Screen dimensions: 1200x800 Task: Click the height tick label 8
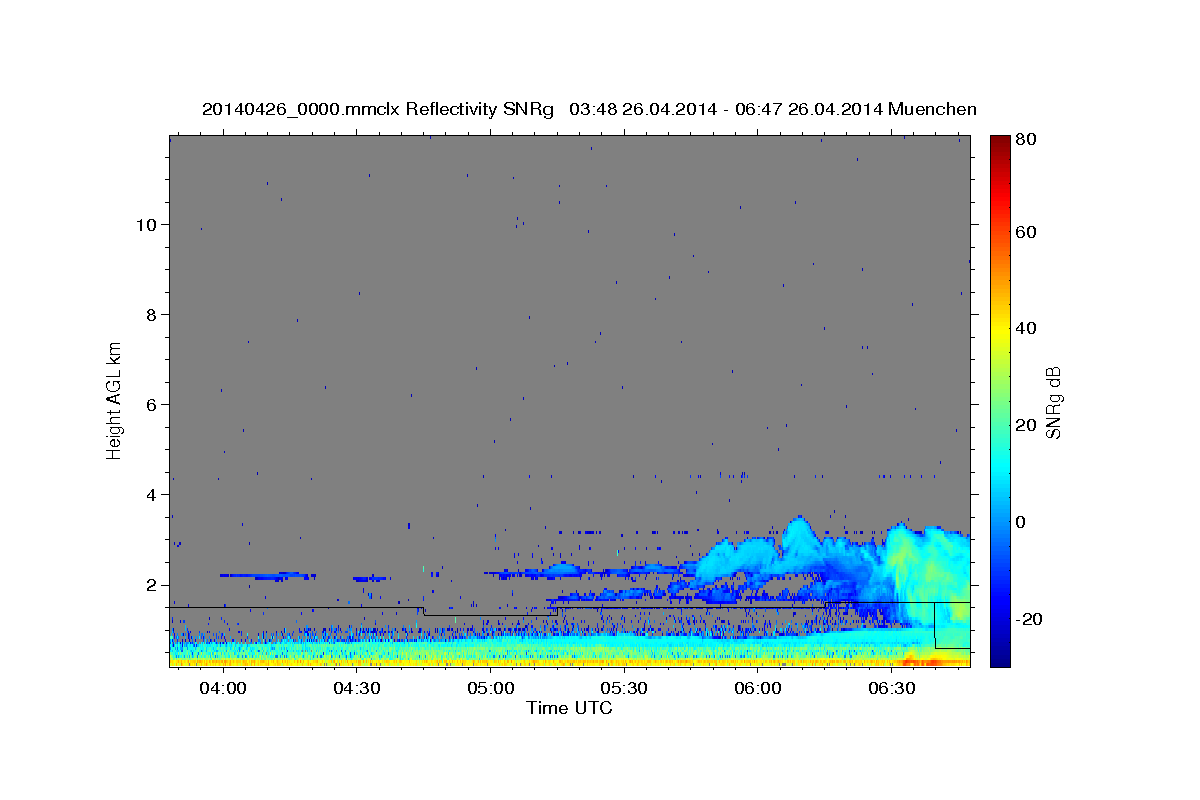point(151,314)
